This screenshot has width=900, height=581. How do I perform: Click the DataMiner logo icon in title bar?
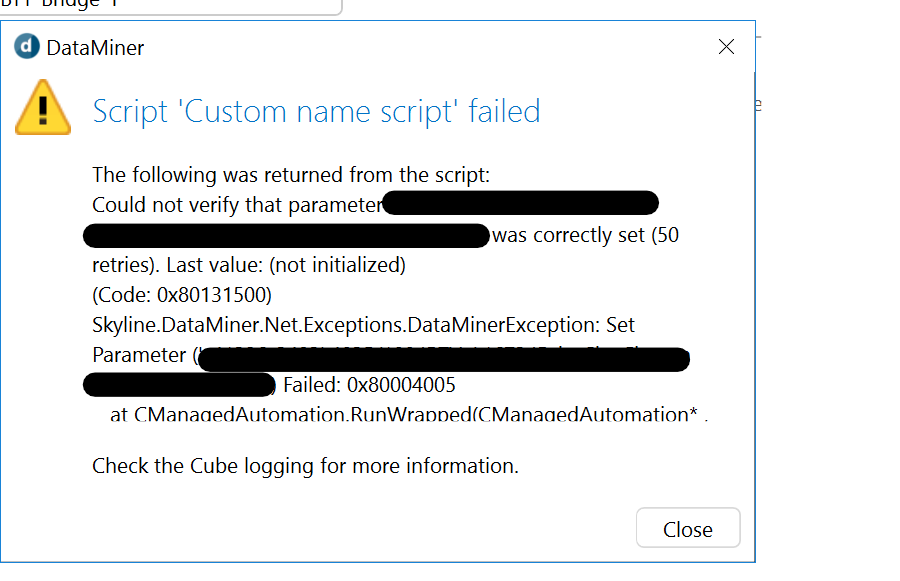27,47
